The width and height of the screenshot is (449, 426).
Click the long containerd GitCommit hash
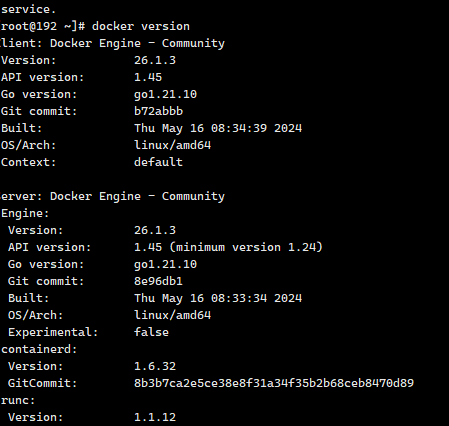[x=274, y=383]
